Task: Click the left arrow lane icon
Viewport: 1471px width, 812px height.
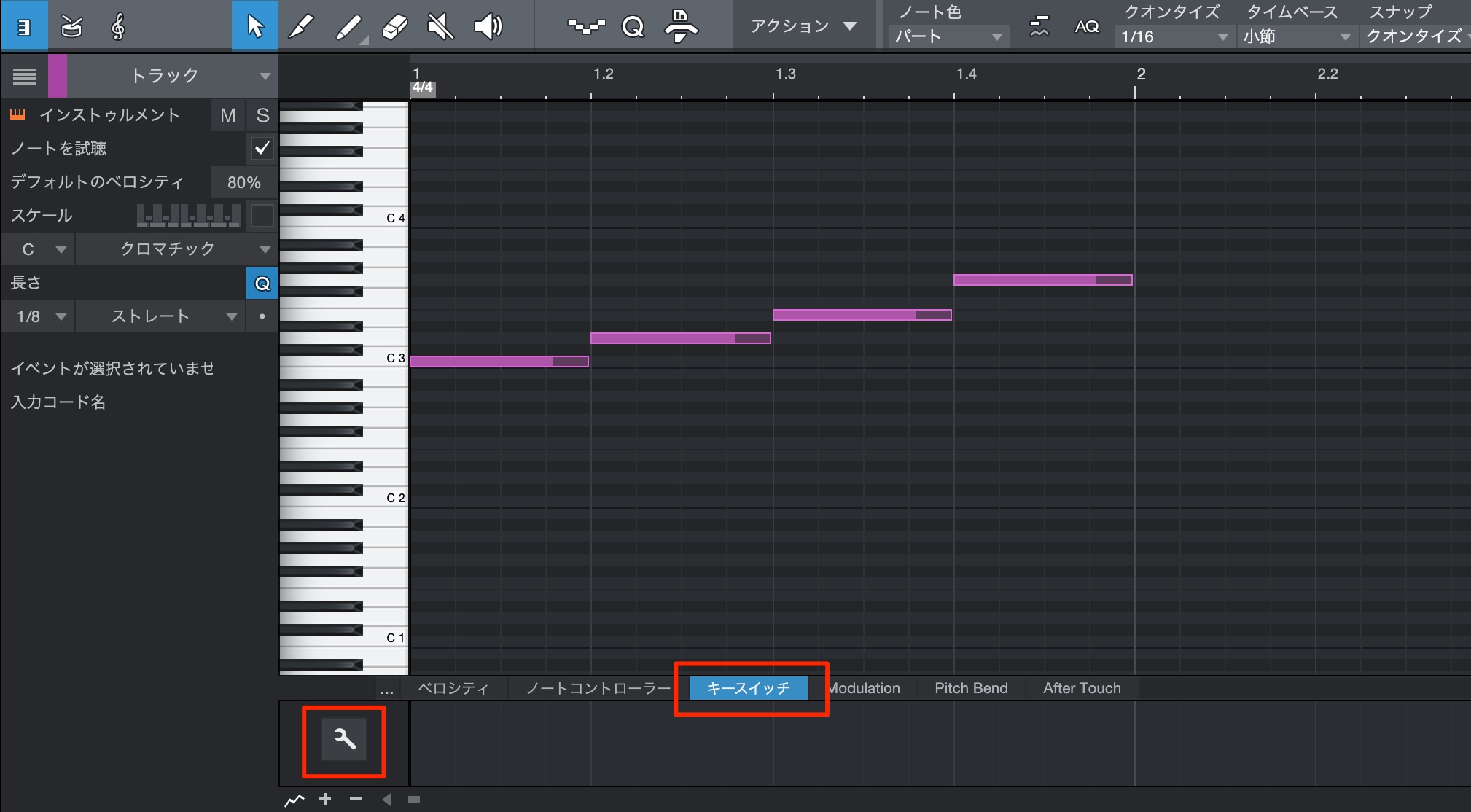Action: coord(386,800)
